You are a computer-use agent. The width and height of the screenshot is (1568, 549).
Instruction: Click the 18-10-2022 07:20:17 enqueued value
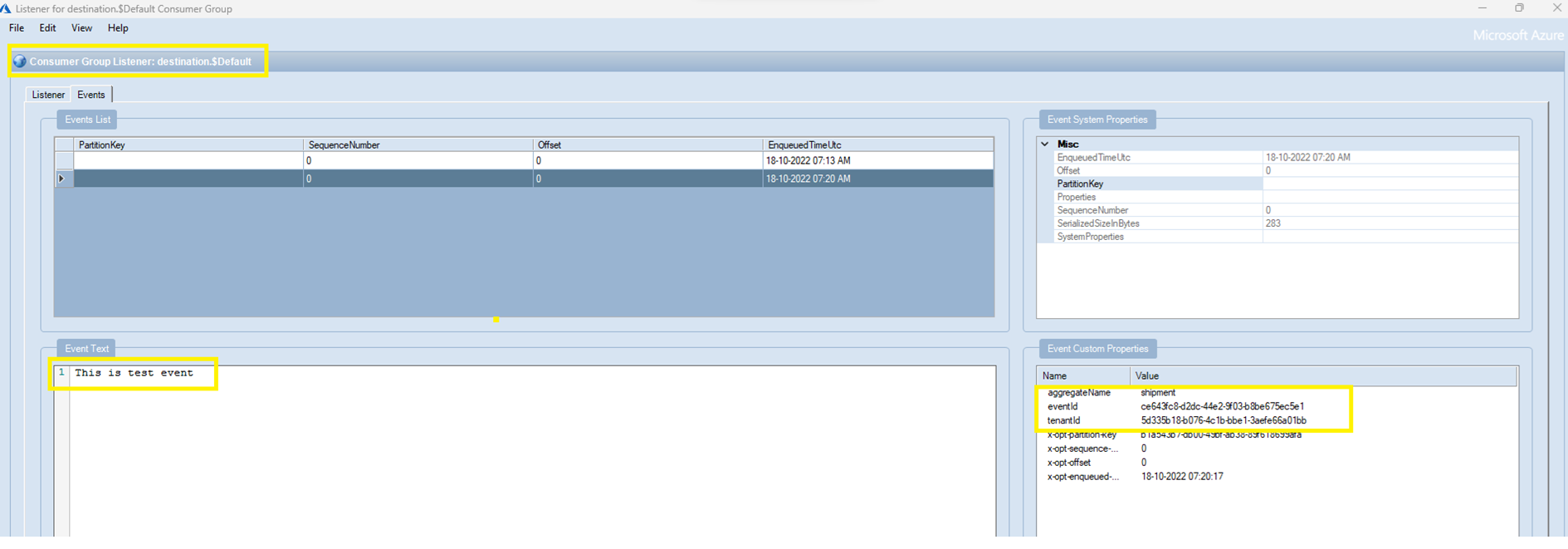pos(1182,478)
